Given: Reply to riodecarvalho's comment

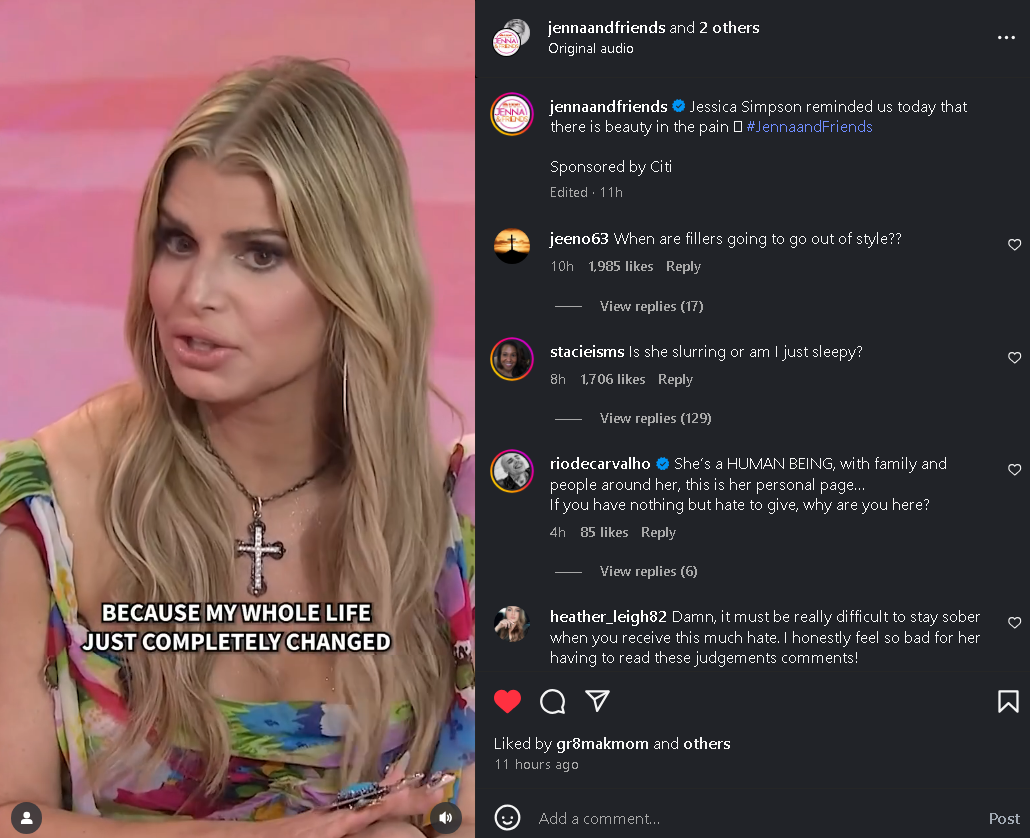Looking at the screenshot, I should (x=658, y=532).
